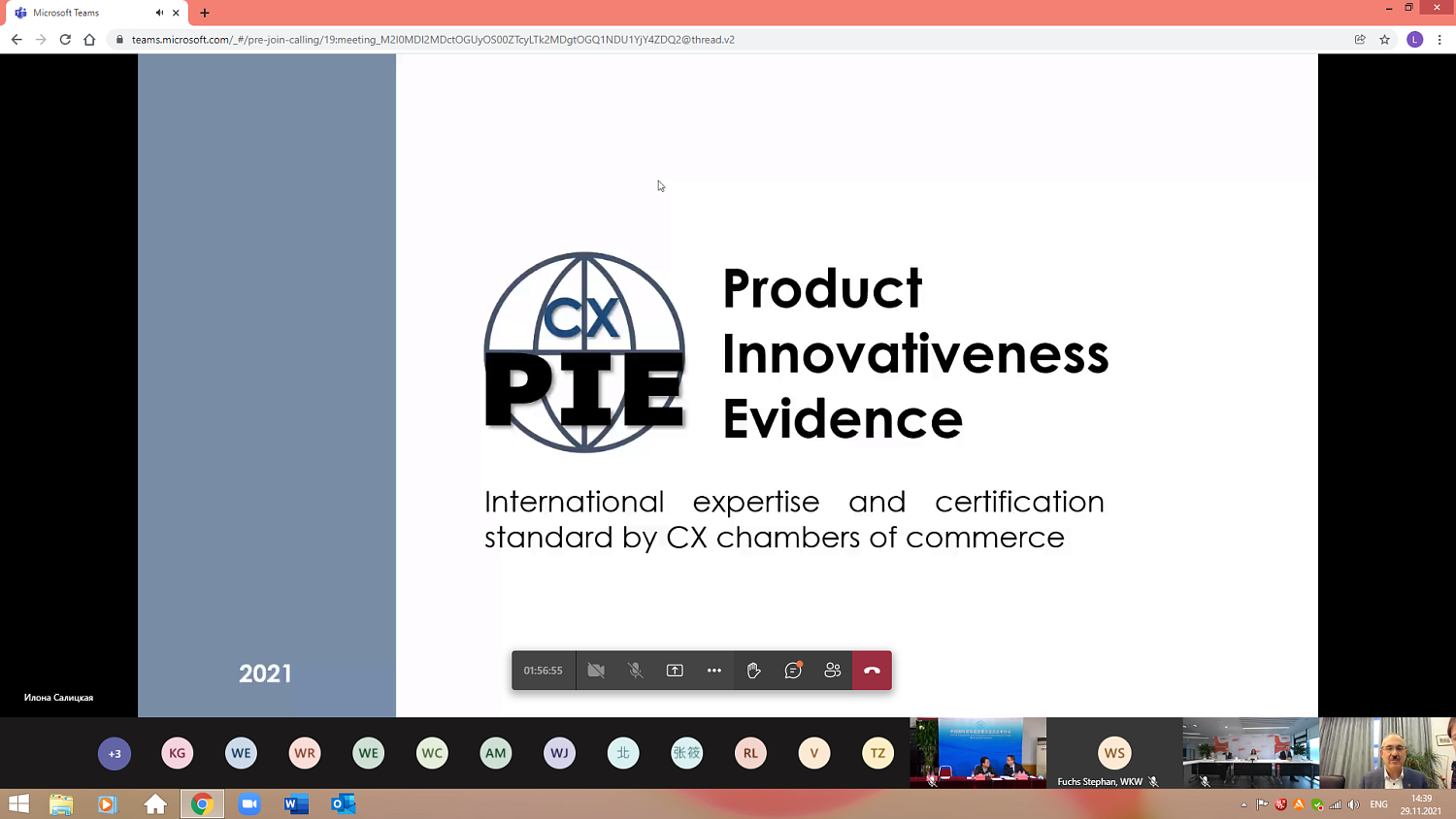Go forward in browser history
1456x819 pixels.
click(41, 40)
